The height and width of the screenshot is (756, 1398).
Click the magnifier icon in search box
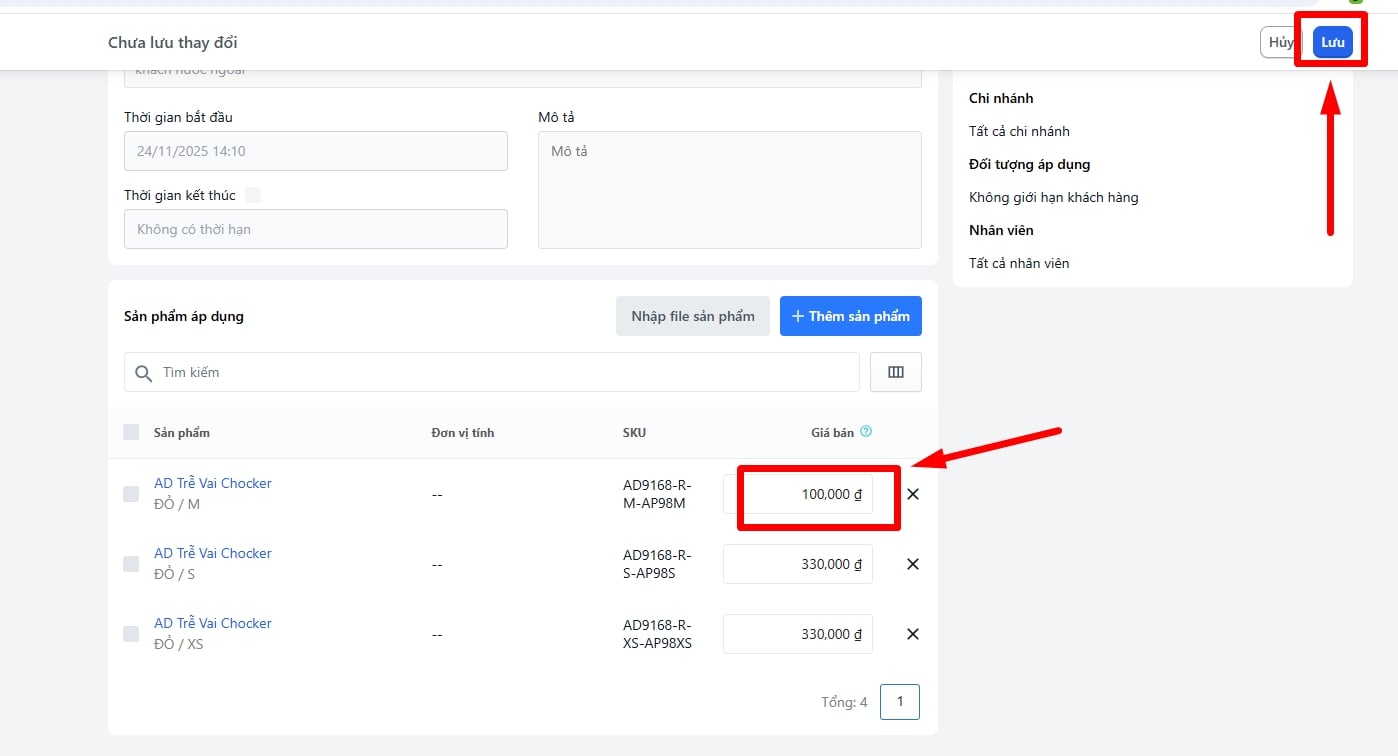coord(144,373)
